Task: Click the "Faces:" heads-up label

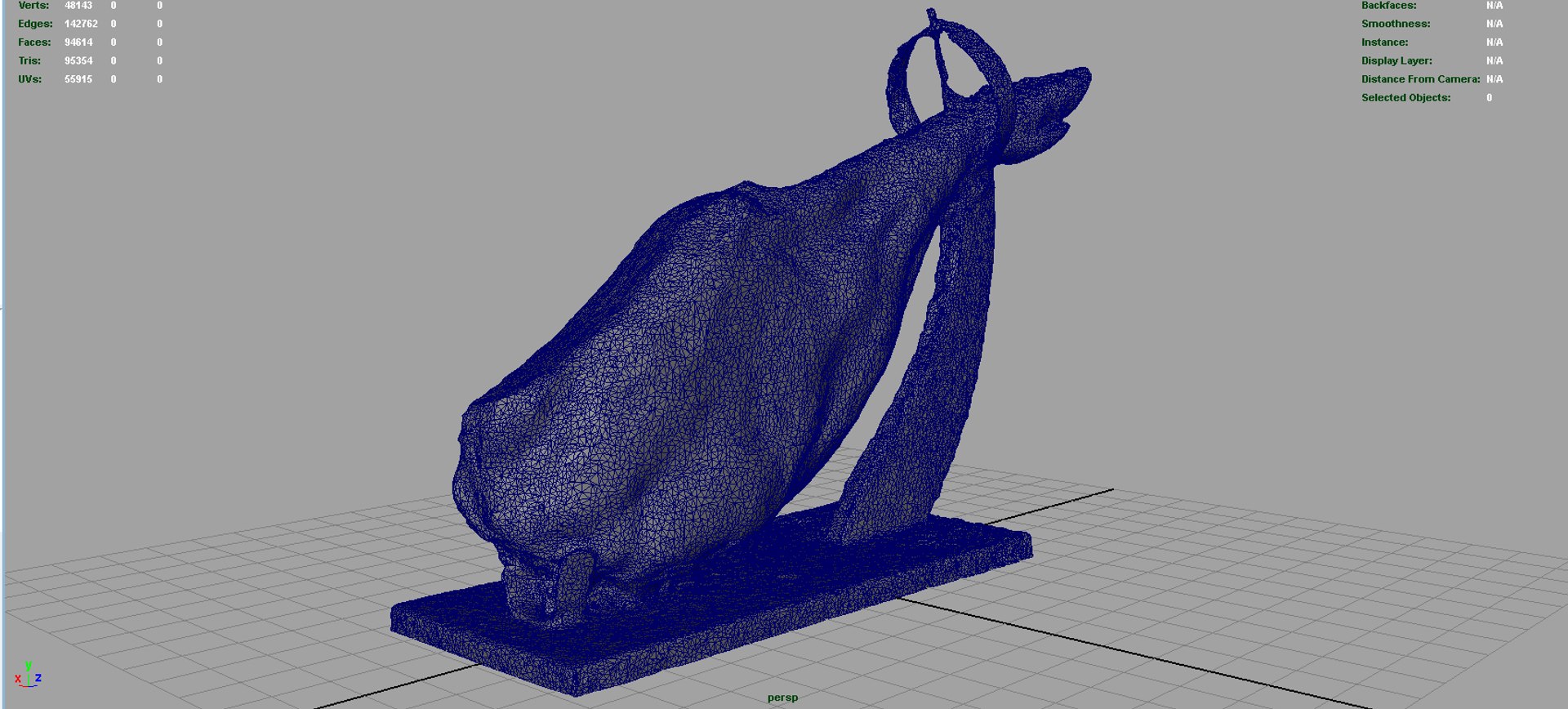Action: 34,42
